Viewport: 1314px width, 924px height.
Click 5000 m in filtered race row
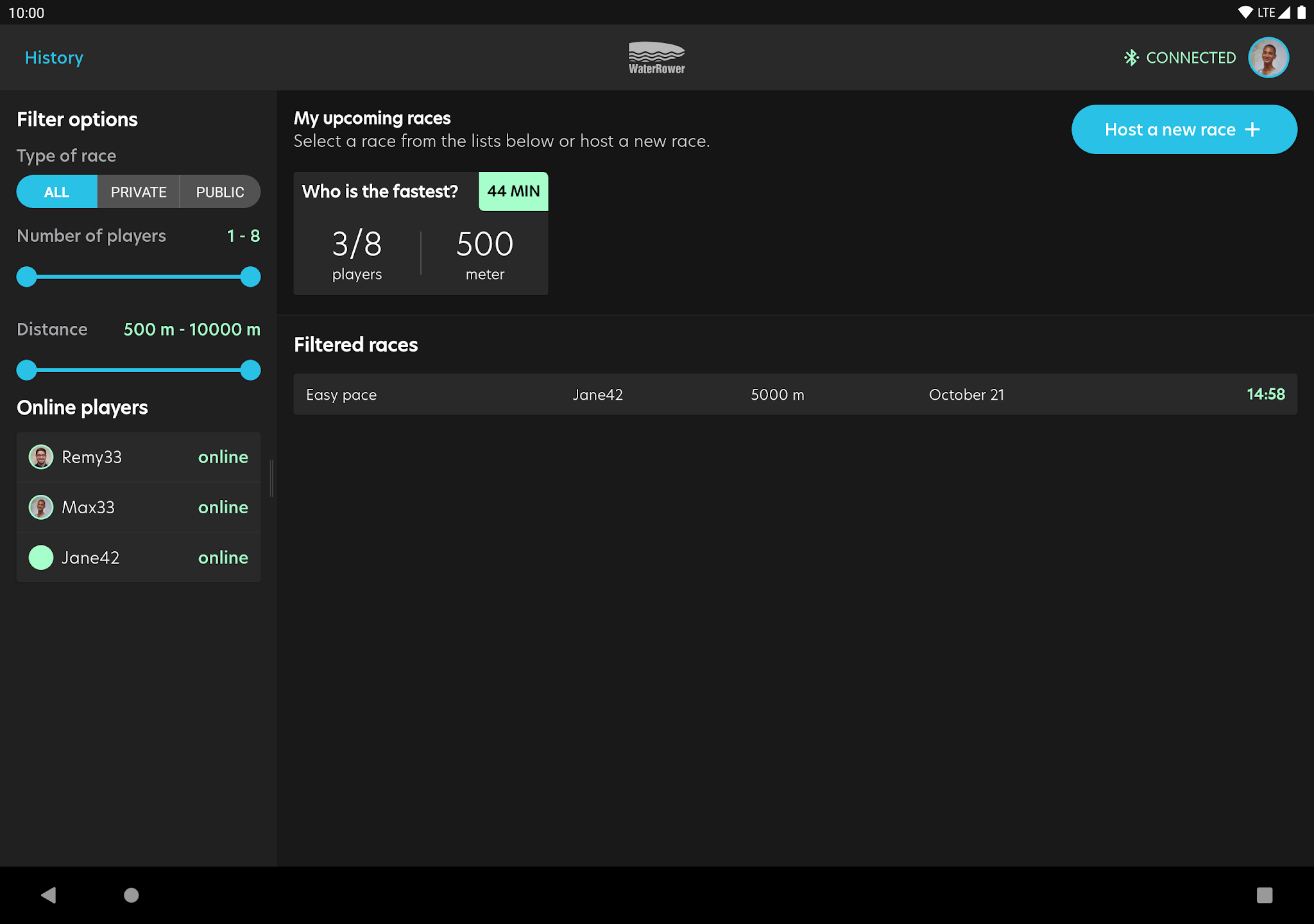coord(778,395)
